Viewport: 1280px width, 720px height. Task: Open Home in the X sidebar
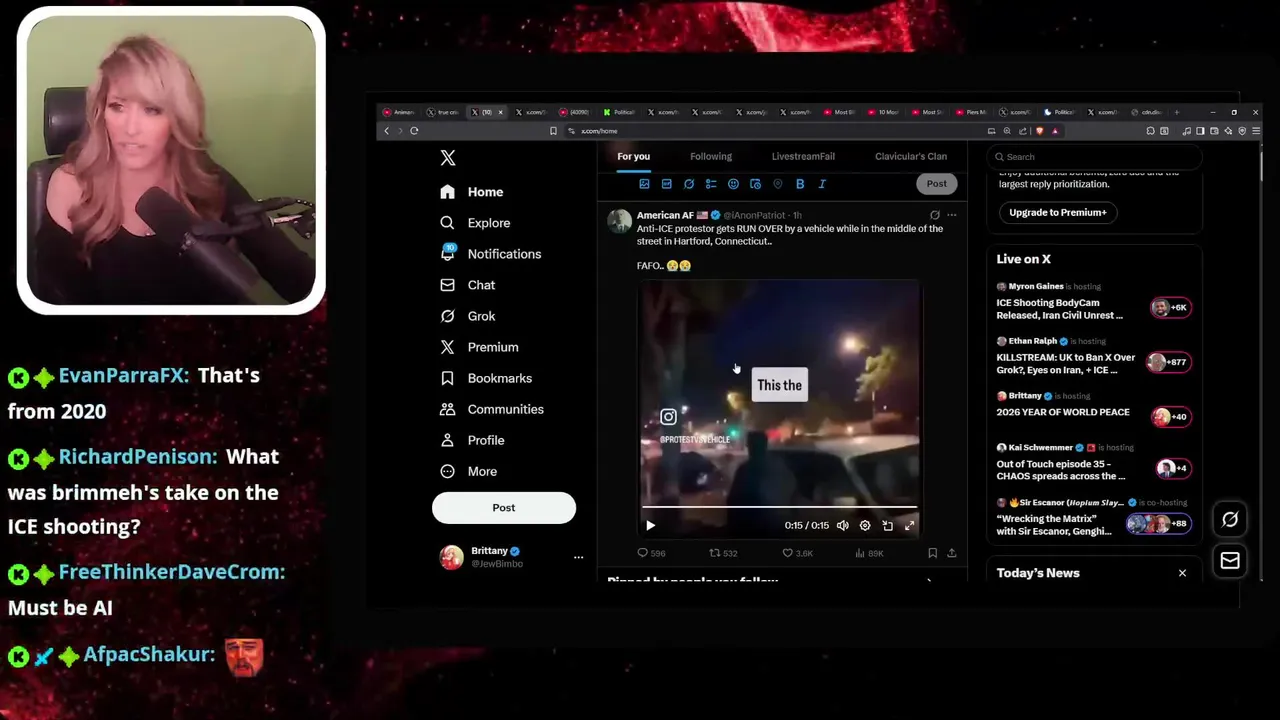coord(472,192)
